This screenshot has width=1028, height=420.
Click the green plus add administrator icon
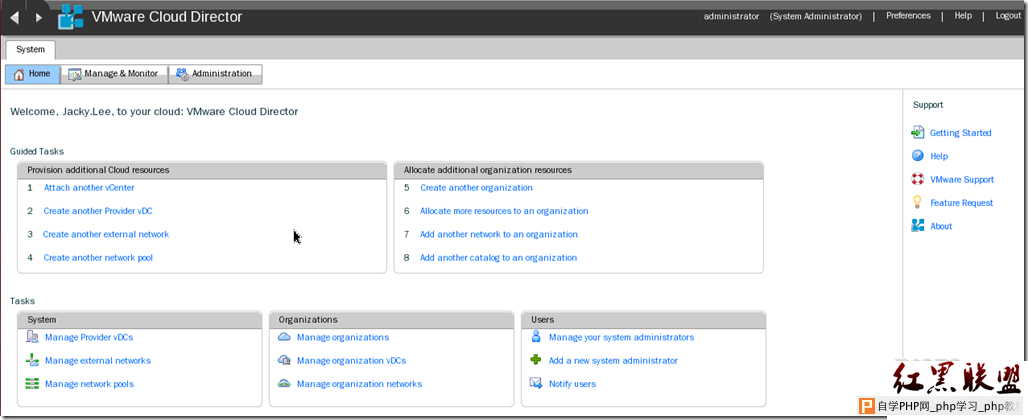536,360
